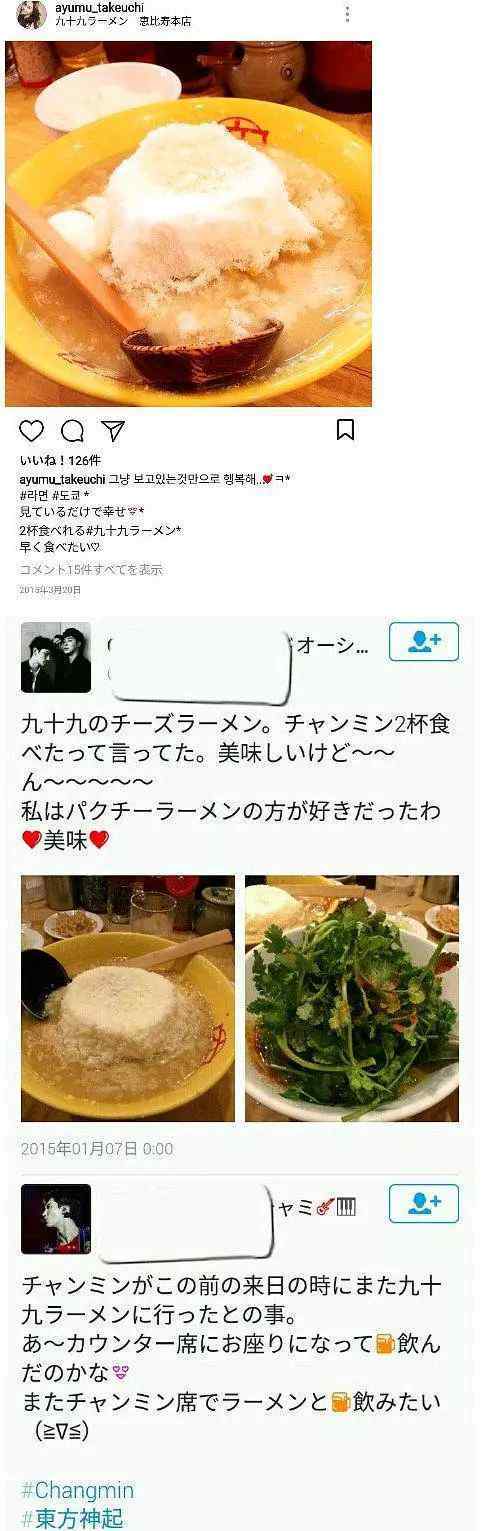Tap the paper plane share icon
Viewport: 483px width, 1531px height.
(113, 430)
